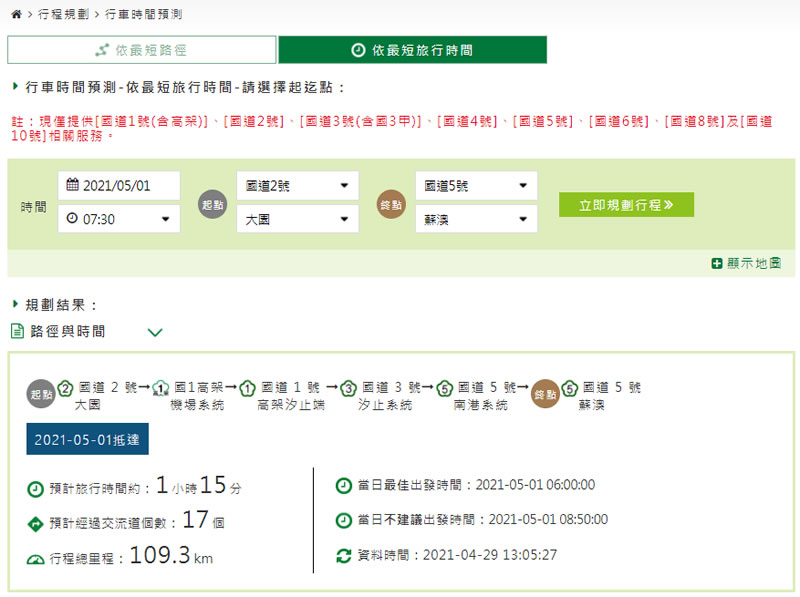Click the brown 終點 badge in route results
This screenshot has height=597, width=800.
tap(545, 394)
